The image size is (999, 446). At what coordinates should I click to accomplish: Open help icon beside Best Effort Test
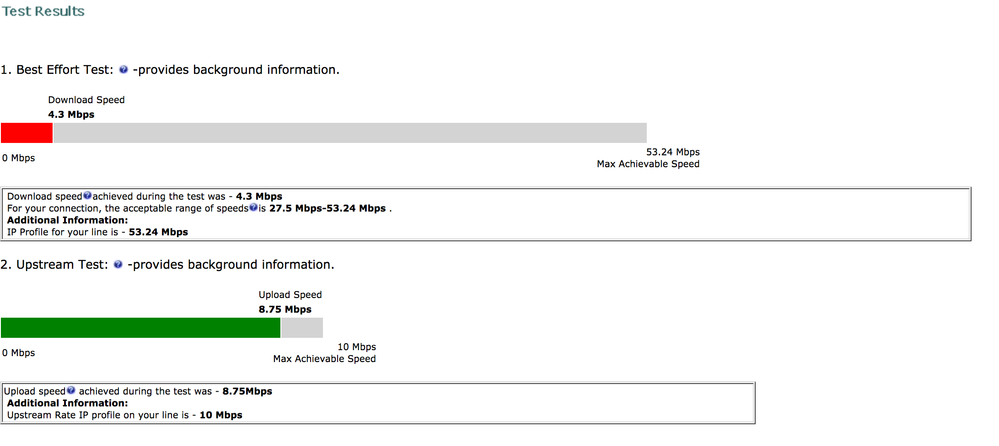point(124,70)
